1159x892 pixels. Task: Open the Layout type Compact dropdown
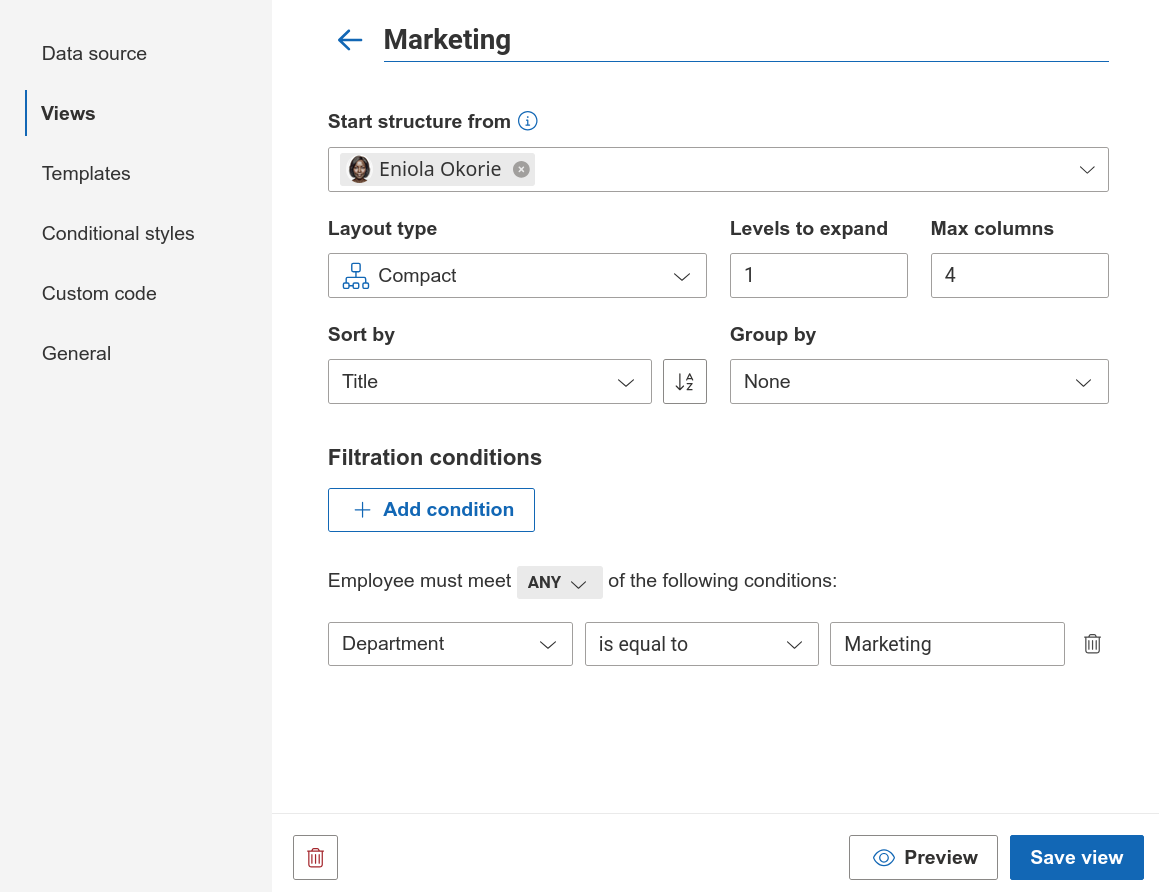(517, 276)
